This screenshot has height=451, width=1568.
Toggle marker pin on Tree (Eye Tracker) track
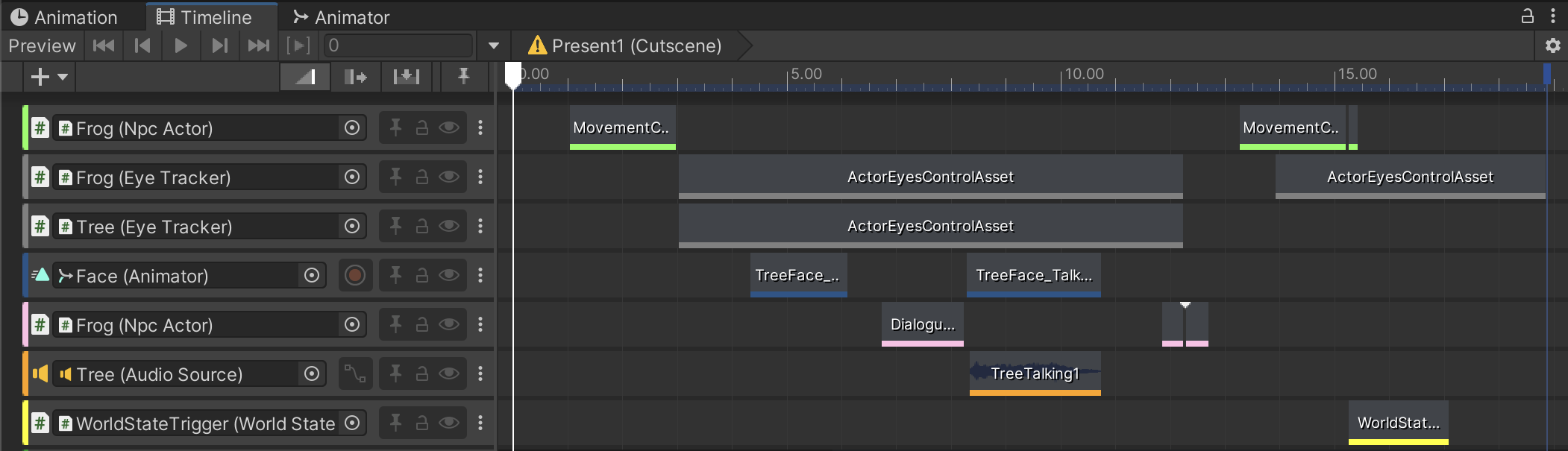395,226
